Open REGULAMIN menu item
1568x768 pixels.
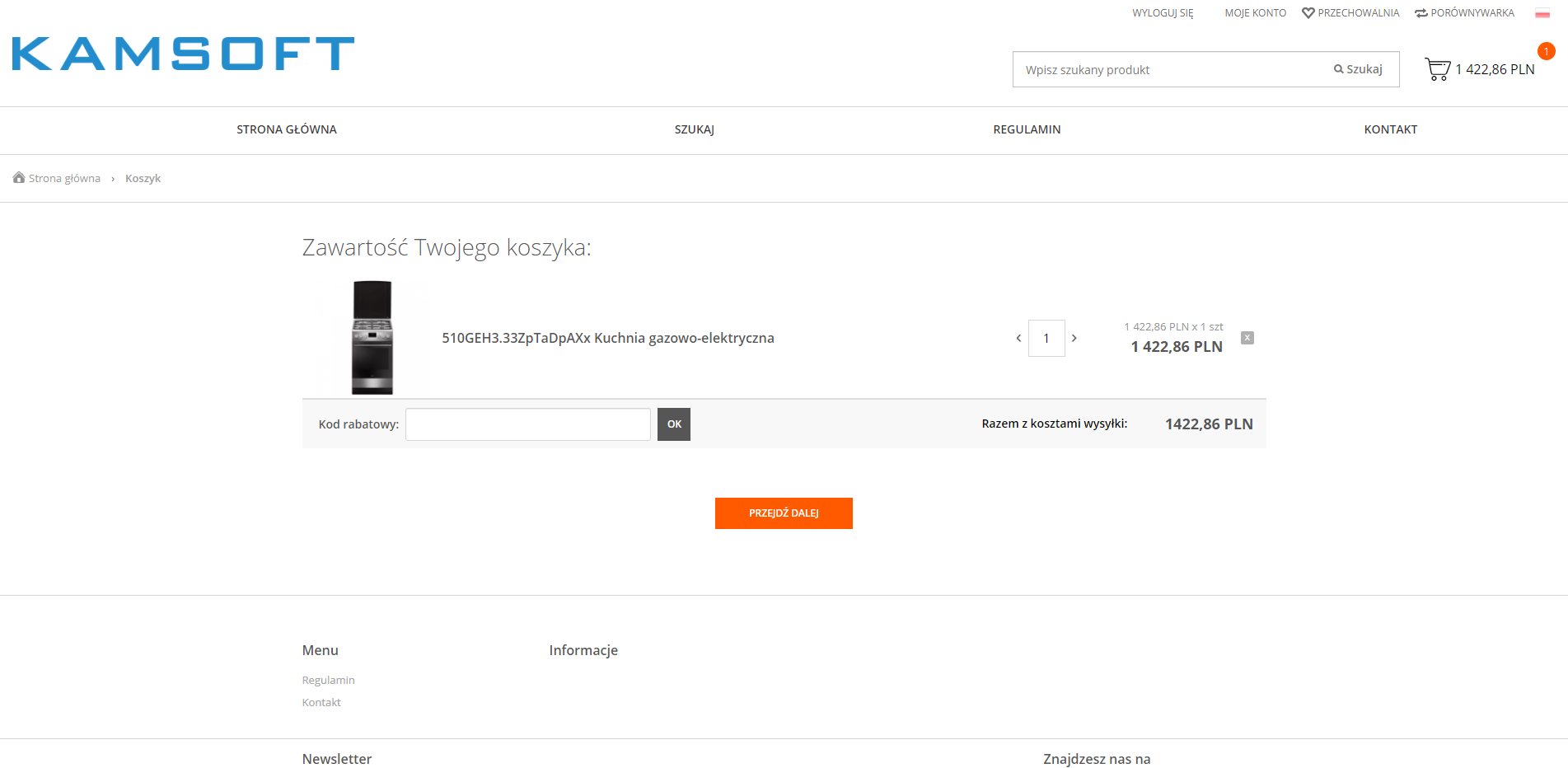click(x=1027, y=129)
